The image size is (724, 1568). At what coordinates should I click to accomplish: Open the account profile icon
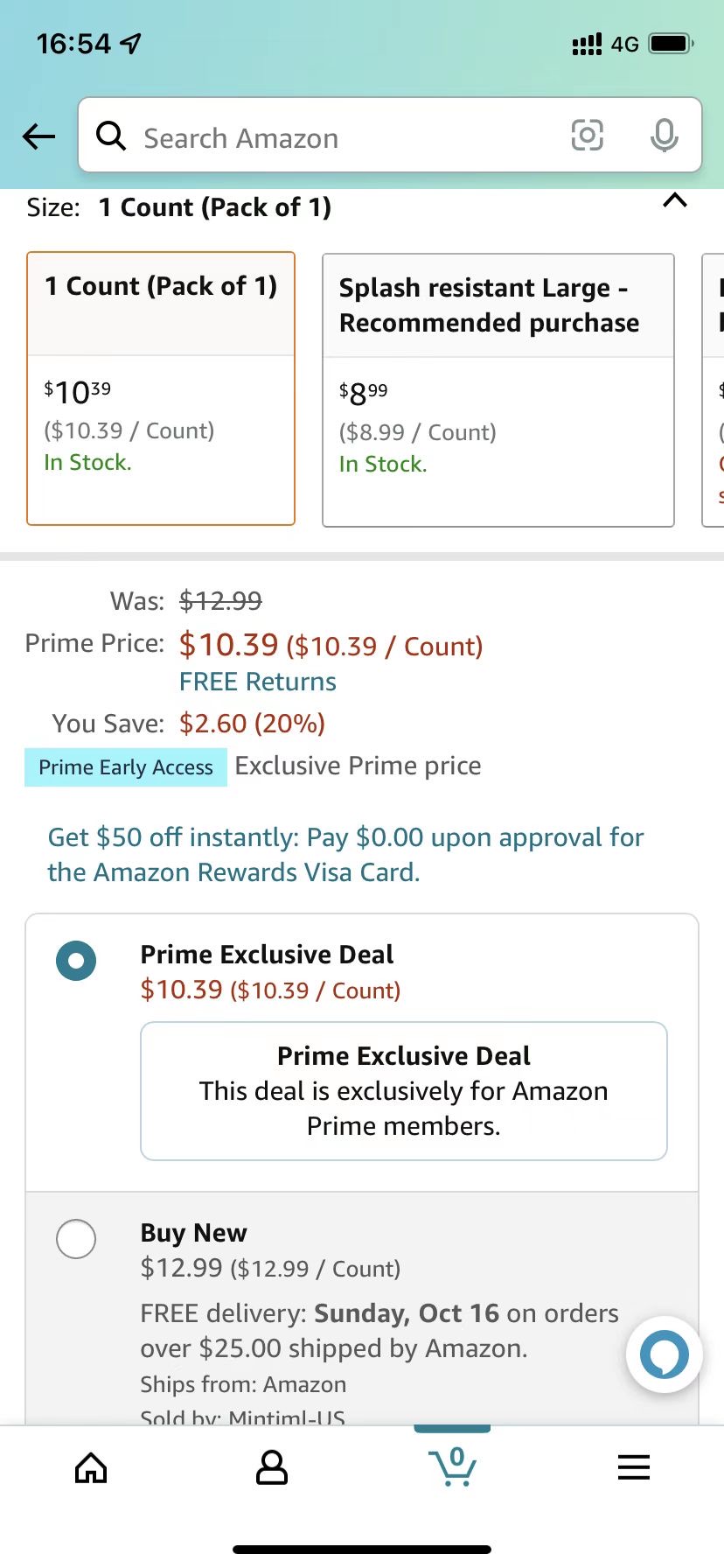click(272, 1467)
